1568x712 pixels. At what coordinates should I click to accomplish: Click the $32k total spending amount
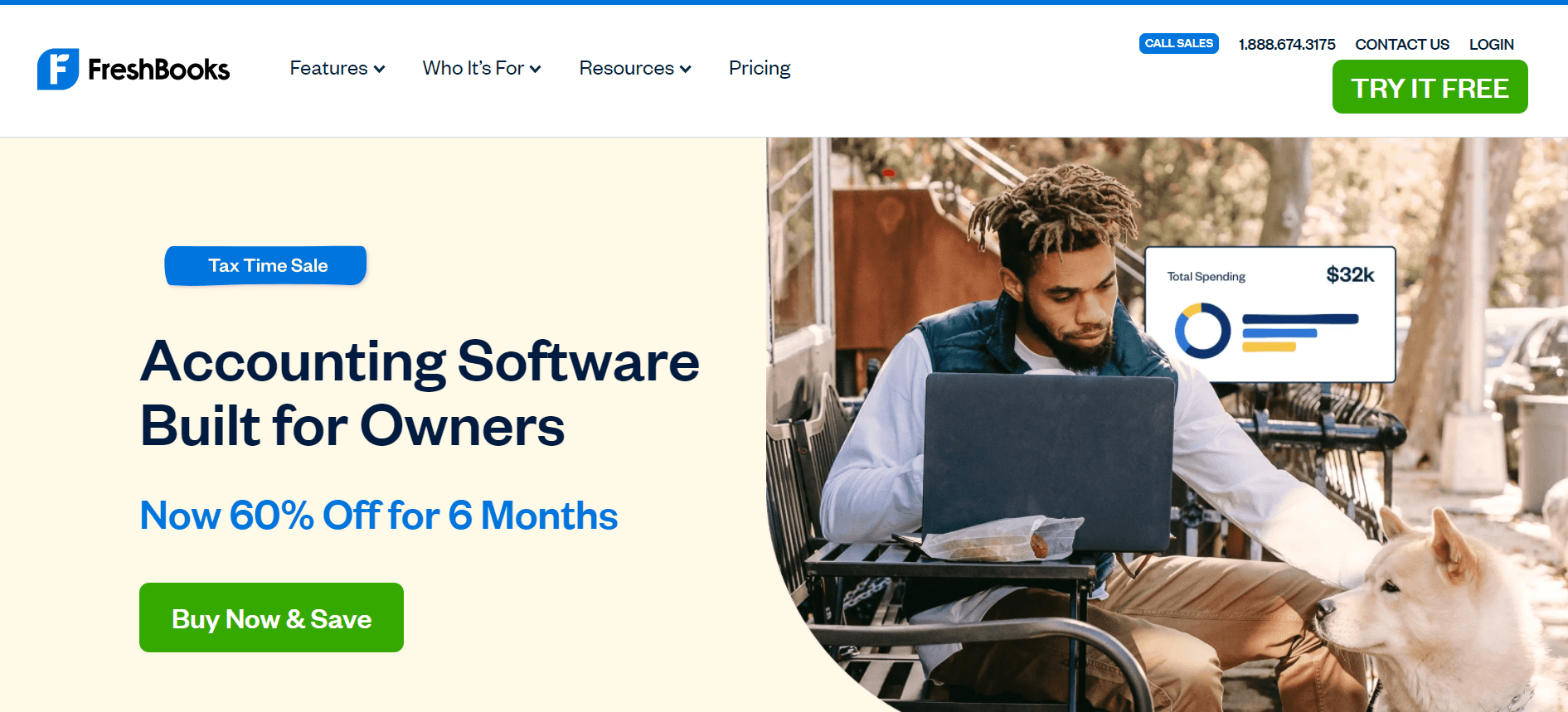(1350, 274)
